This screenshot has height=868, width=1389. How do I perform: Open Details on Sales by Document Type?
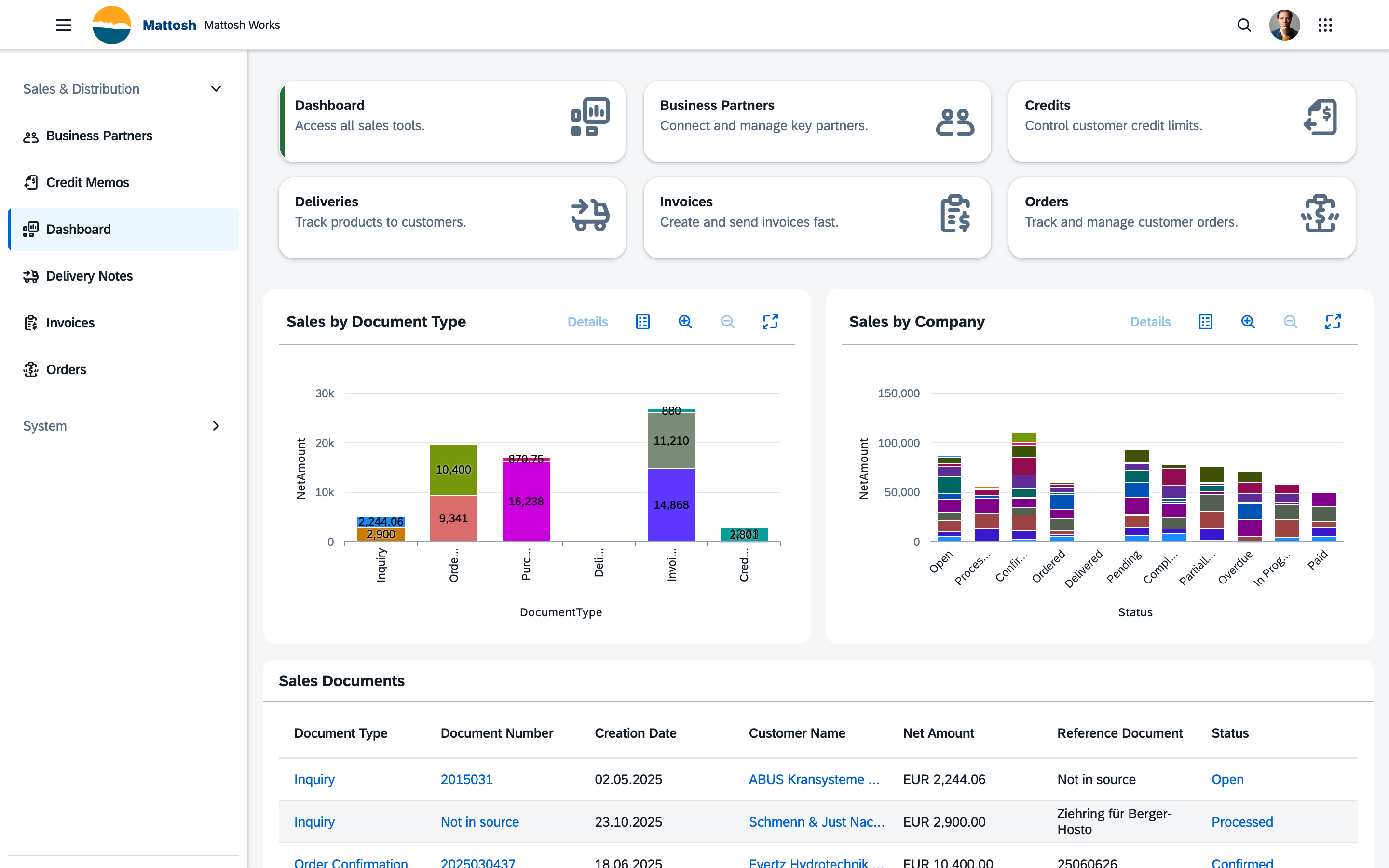point(587,322)
